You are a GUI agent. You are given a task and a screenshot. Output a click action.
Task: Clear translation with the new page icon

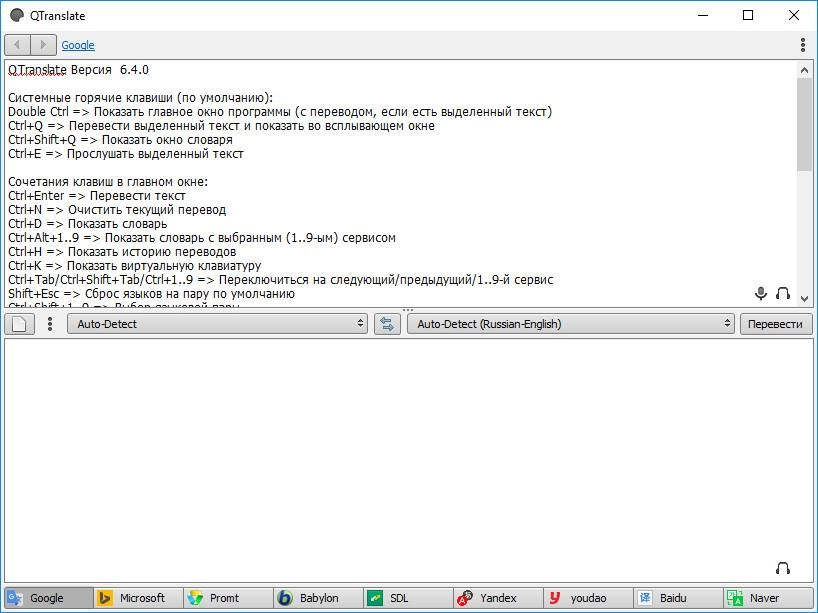click(x=20, y=324)
